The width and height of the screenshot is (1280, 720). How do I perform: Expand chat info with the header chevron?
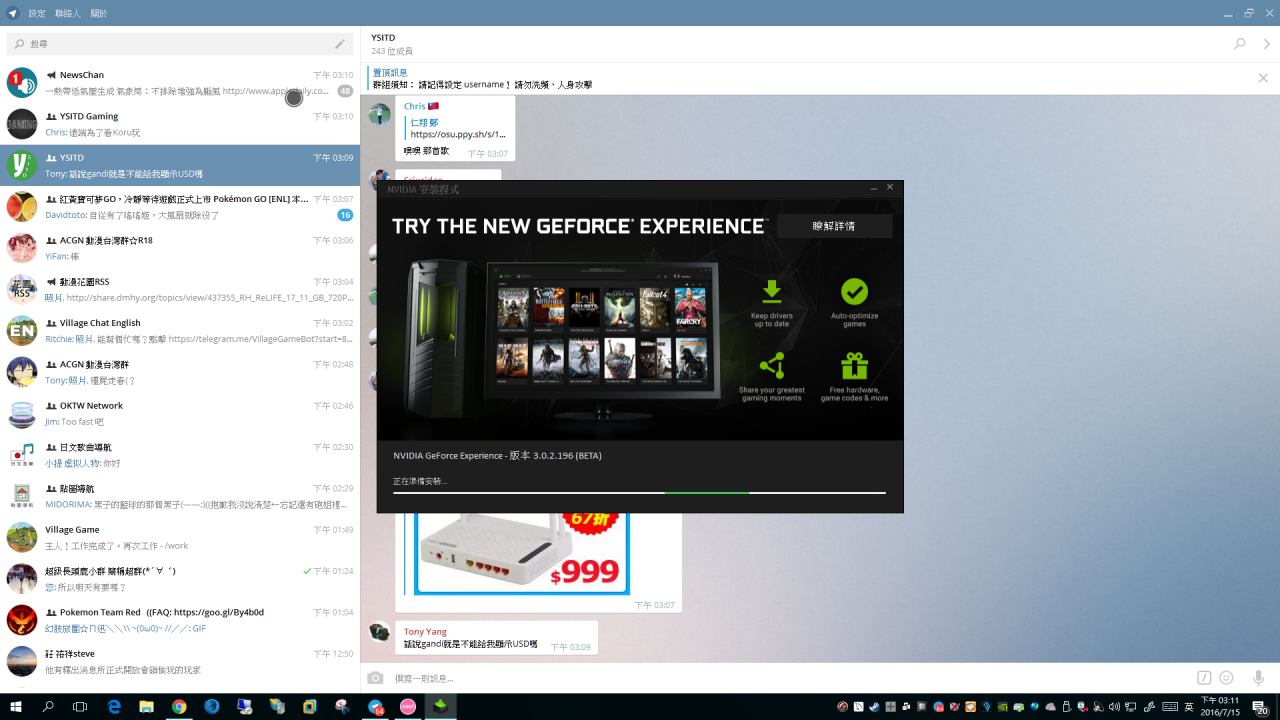pos(1267,44)
